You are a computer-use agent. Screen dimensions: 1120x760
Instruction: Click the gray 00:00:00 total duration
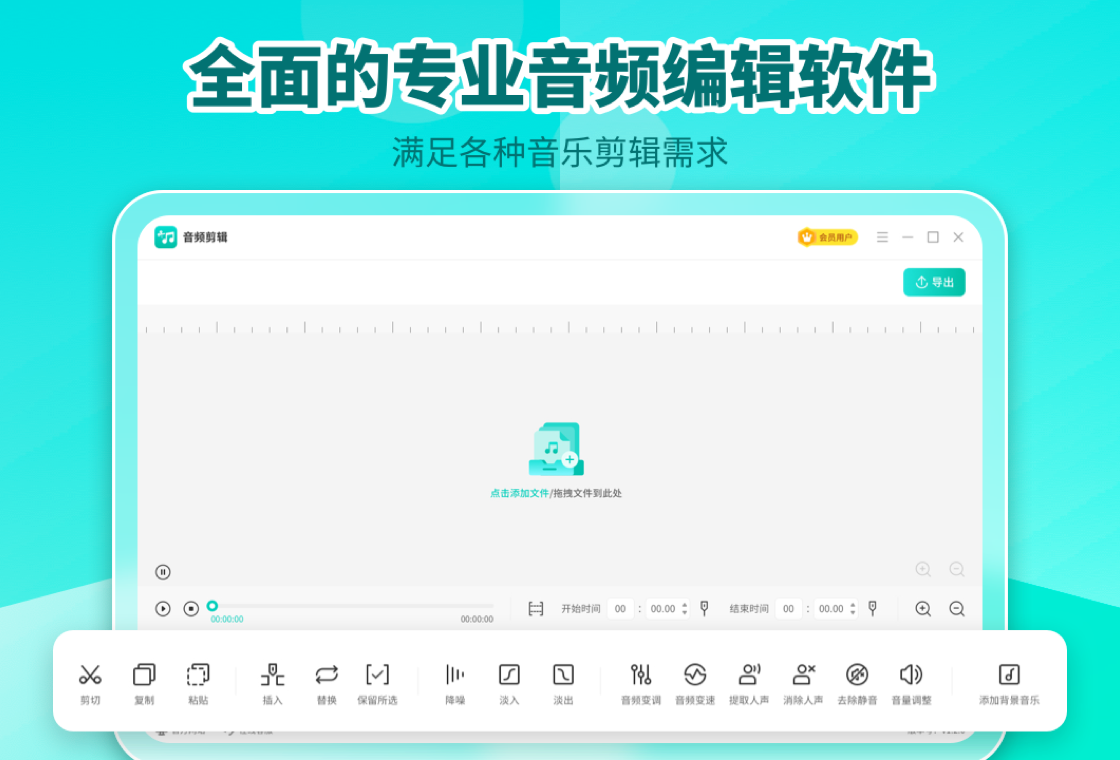click(x=476, y=619)
